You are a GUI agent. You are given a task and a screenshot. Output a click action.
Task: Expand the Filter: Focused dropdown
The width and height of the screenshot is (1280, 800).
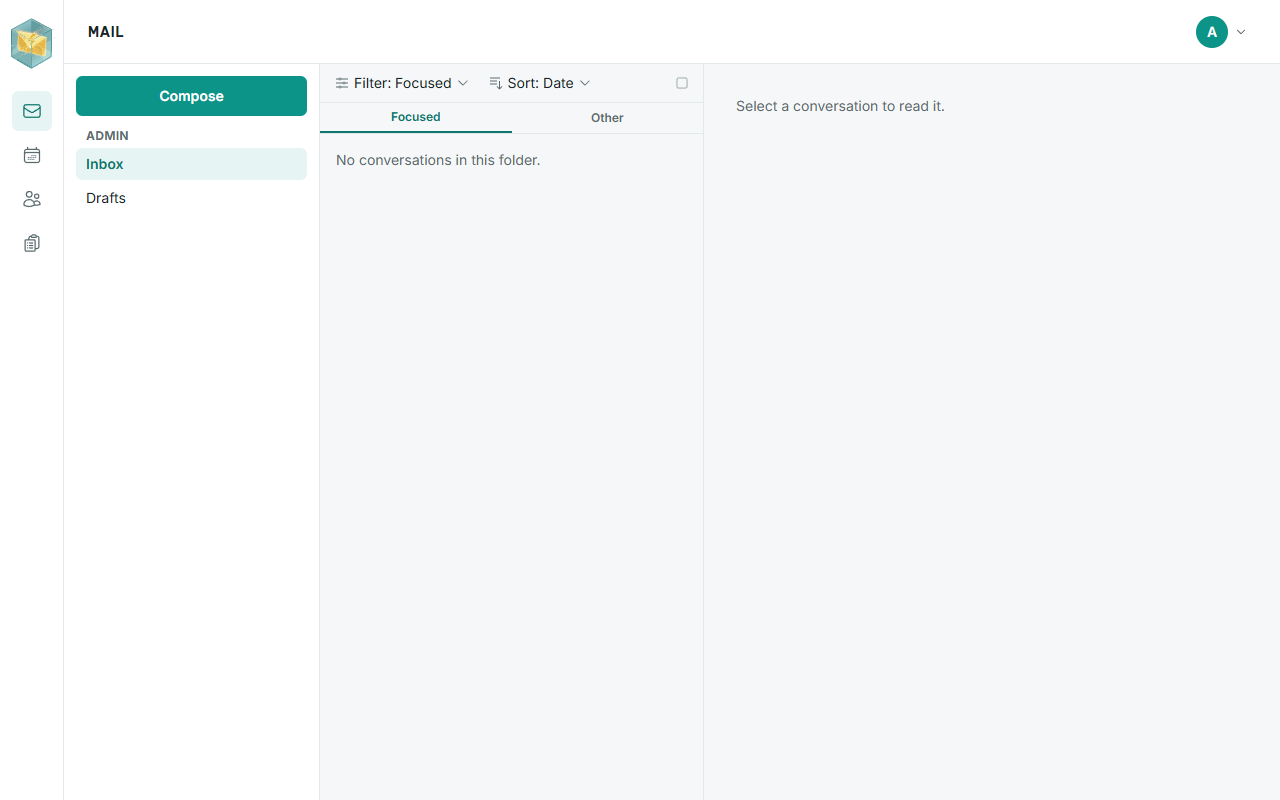[402, 83]
